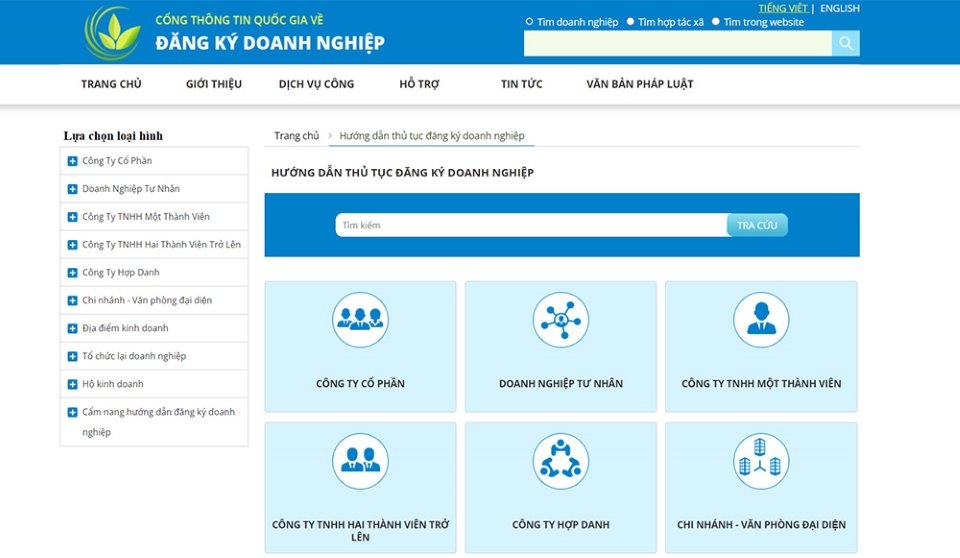960x558 pixels.
Task: Open Tổ chức lại doanh nghiệp sidebar link
Action: (134, 356)
